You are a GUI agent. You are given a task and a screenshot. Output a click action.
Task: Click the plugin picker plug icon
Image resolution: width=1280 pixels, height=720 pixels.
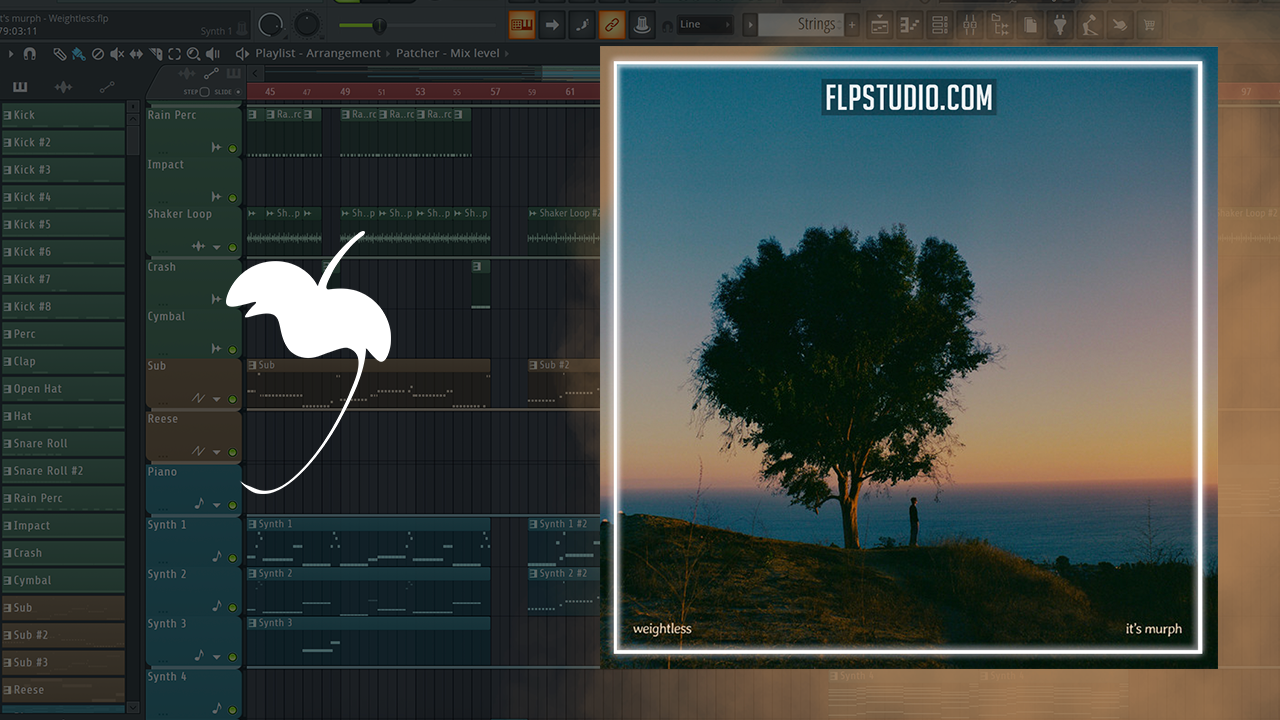point(1059,24)
